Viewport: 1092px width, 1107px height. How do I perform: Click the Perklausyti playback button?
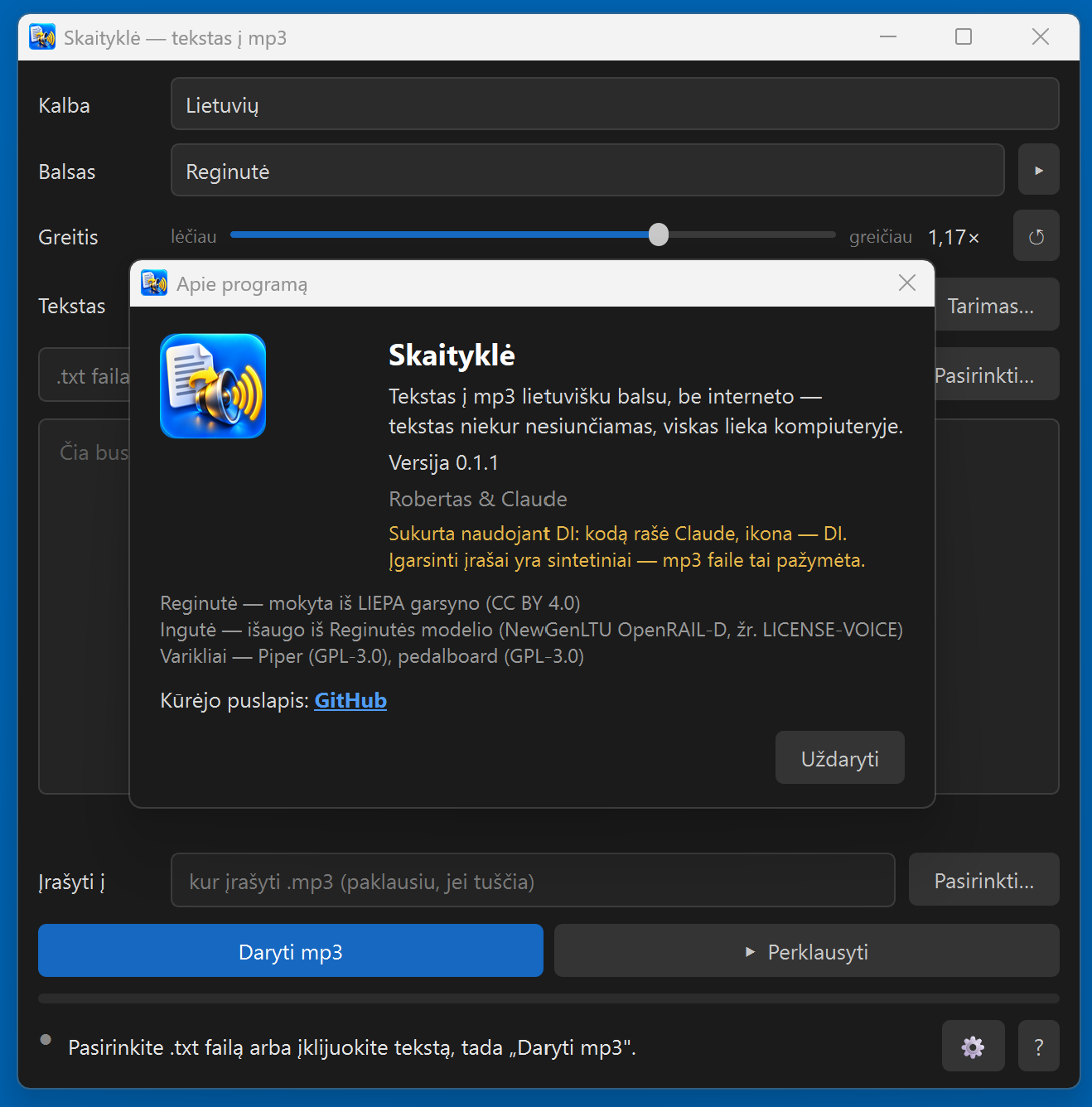click(x=806, y=951)
